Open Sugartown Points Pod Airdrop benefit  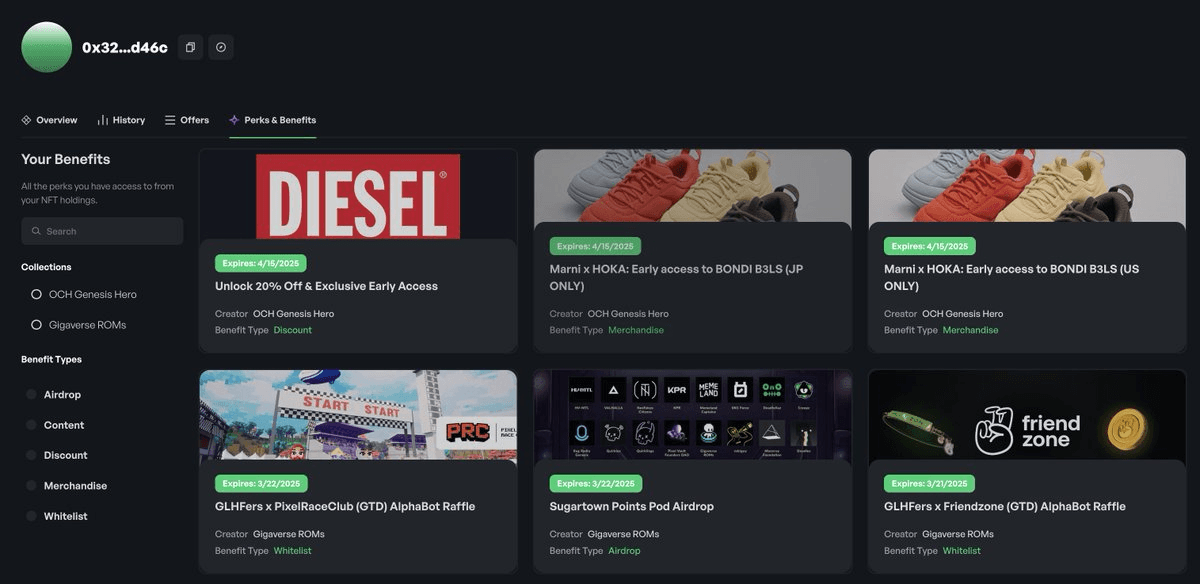tap(632, 506)
